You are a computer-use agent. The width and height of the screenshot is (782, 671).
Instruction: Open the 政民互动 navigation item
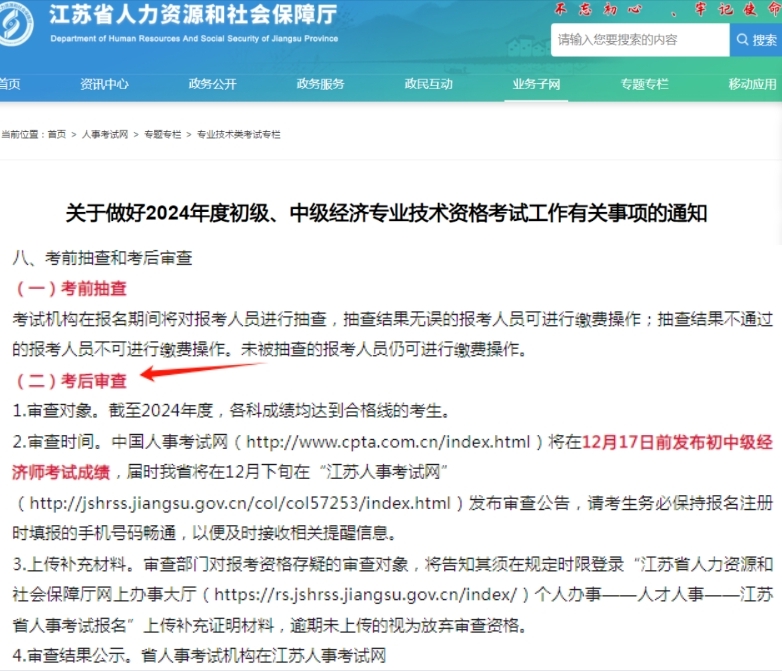coord(428,84)
